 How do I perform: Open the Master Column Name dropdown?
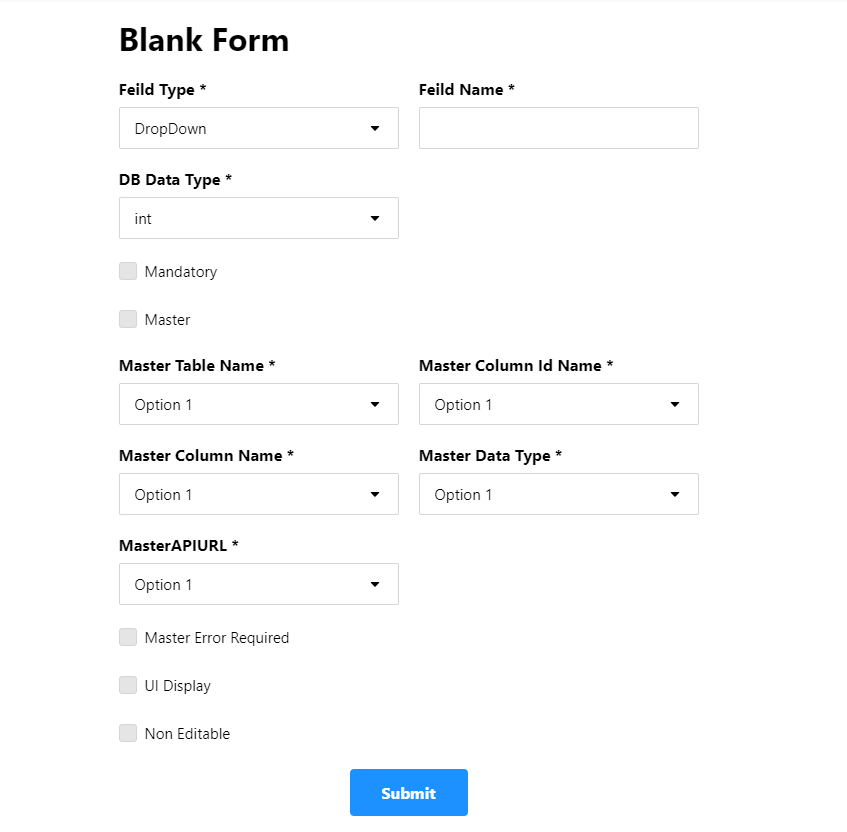[258, 494]
